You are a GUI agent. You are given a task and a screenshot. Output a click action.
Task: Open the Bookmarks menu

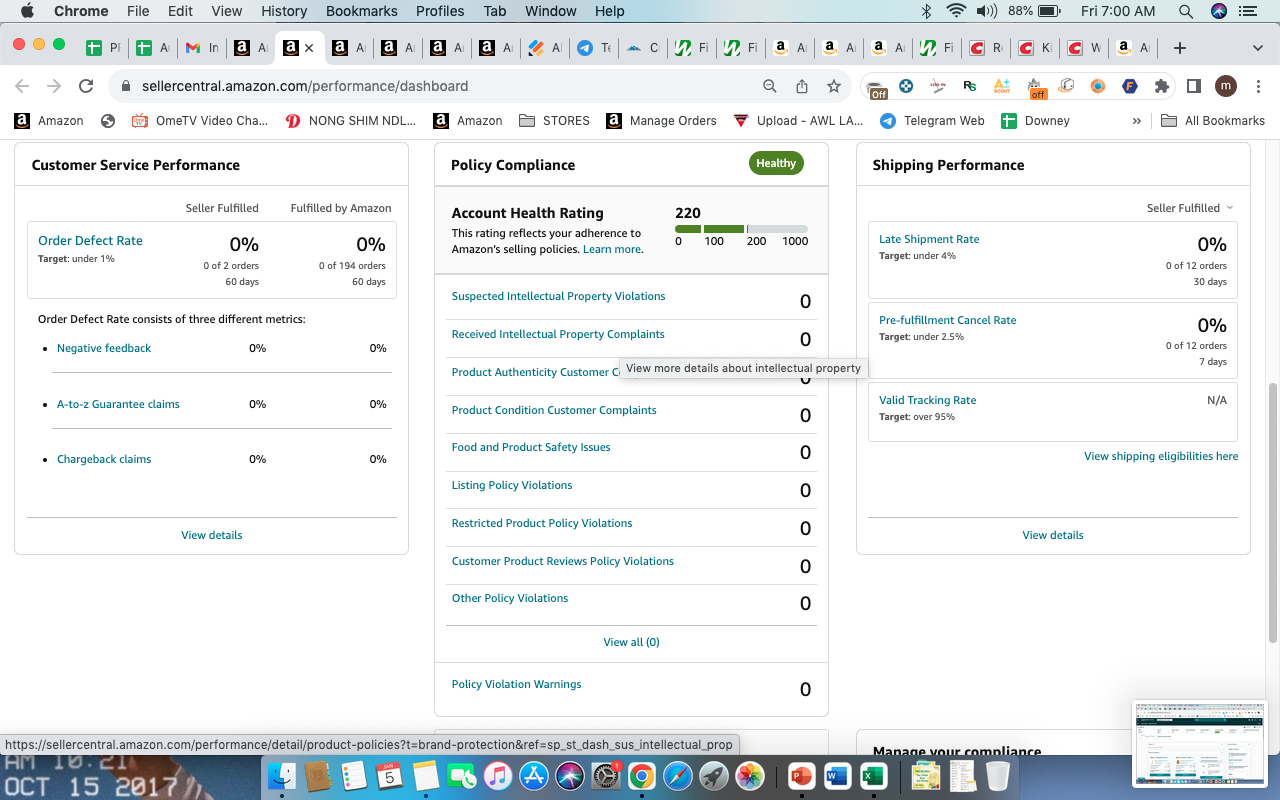click(362, 11)
